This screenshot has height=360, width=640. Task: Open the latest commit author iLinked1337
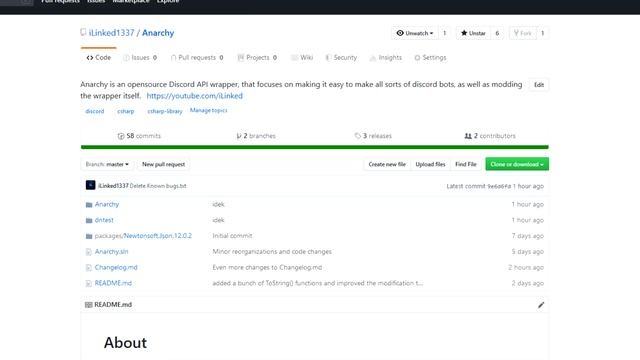pyautogui.click(x=113, y=186)
